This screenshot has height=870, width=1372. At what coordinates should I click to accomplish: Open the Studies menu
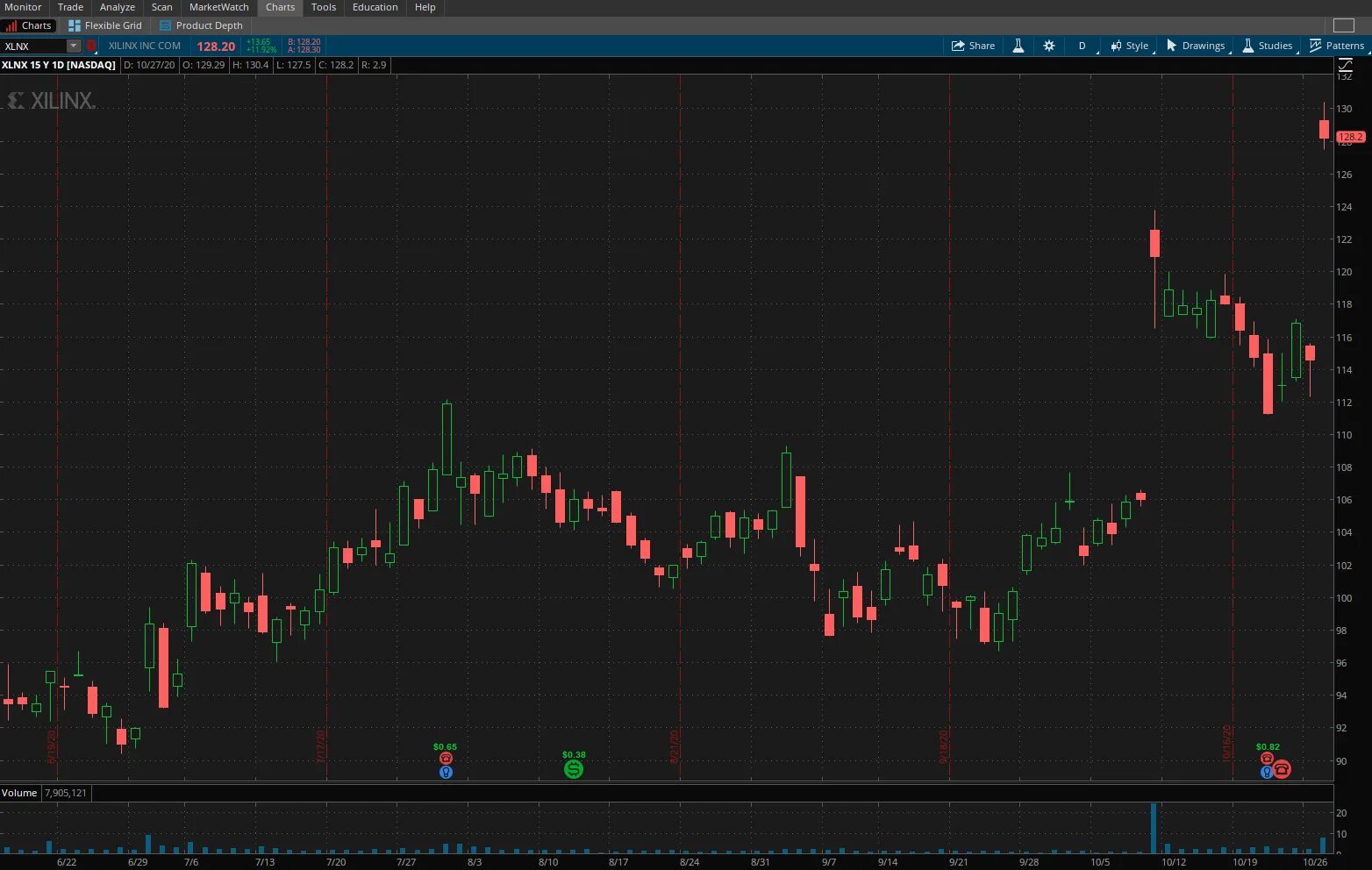[1268, 46]
